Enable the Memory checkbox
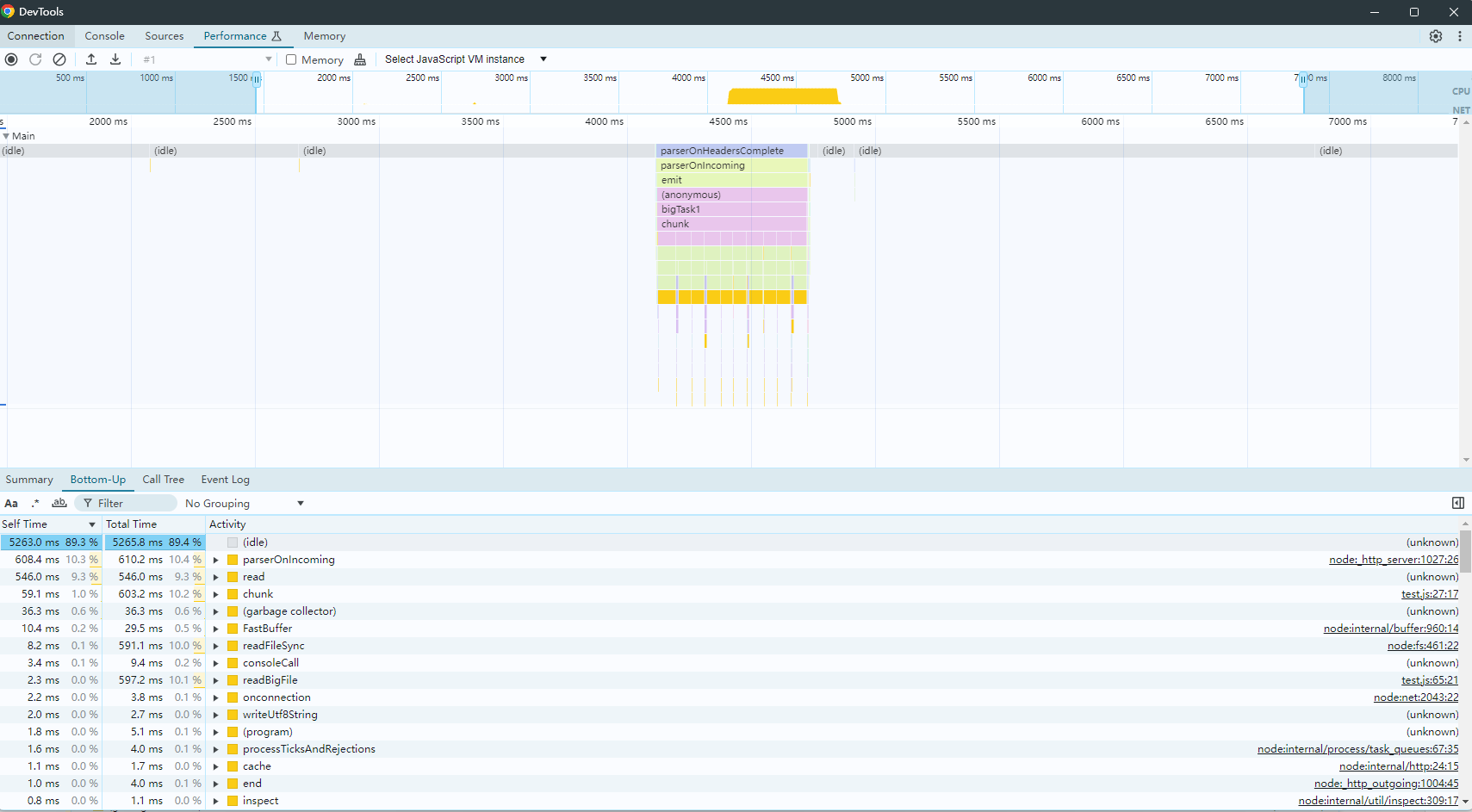This screenshot has width=1472, height=812. (x=291, y=59)
